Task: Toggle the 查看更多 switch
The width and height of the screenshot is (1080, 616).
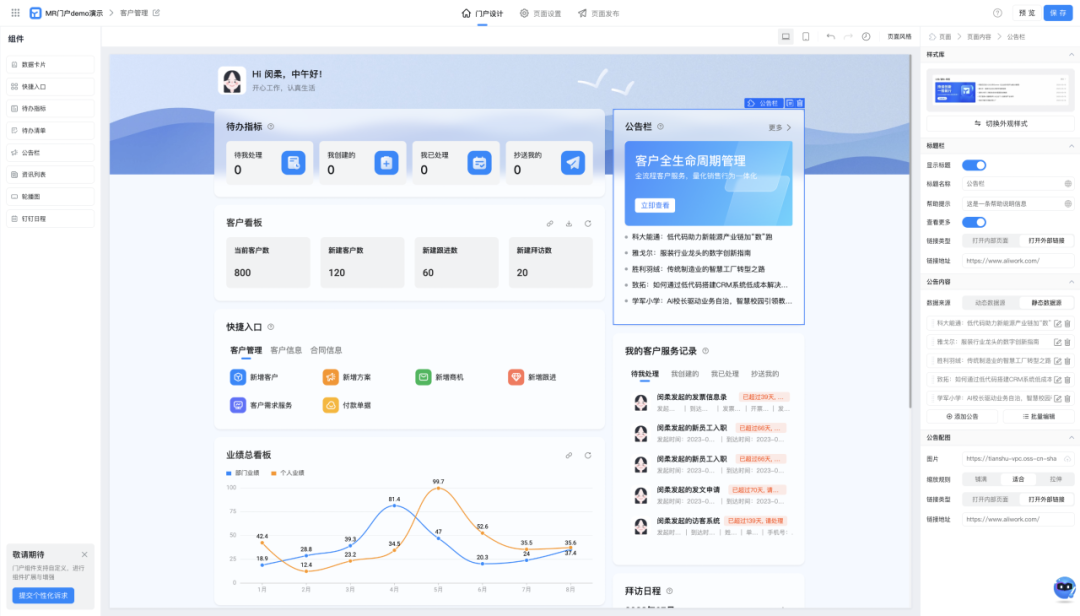Action: click(x=973, y=222)
